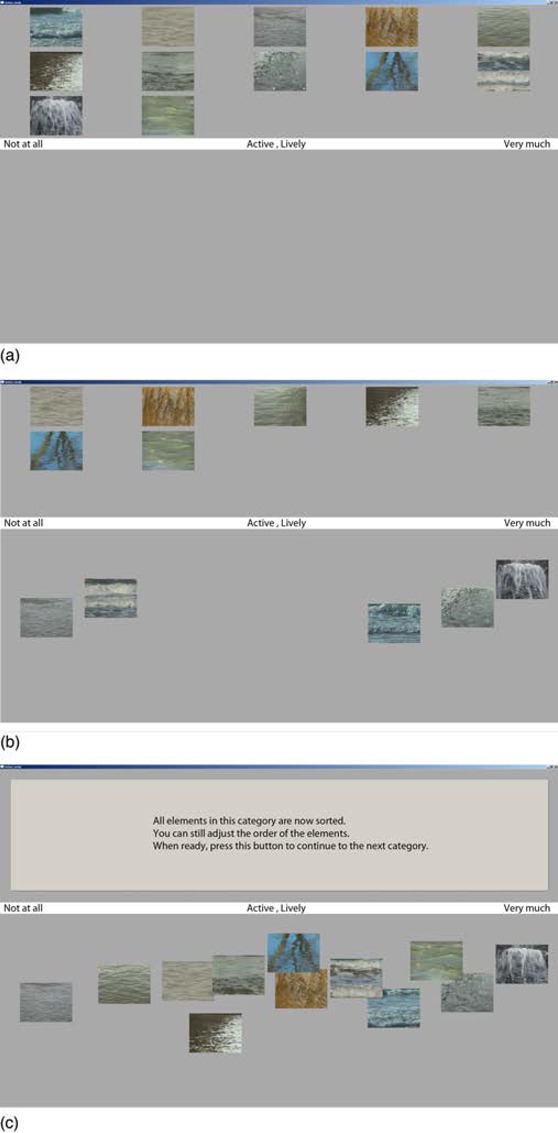Select orange reeds thumbnail in panel (b)

pos(168,406)
